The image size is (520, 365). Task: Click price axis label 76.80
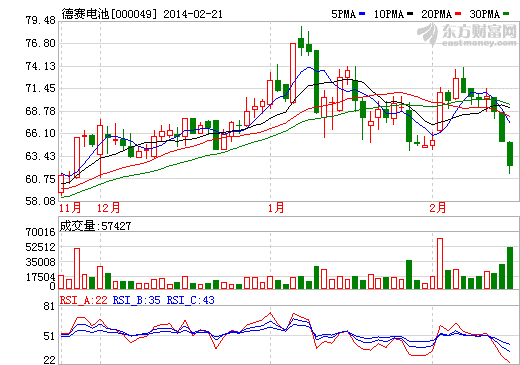click(x=40, y=43)
